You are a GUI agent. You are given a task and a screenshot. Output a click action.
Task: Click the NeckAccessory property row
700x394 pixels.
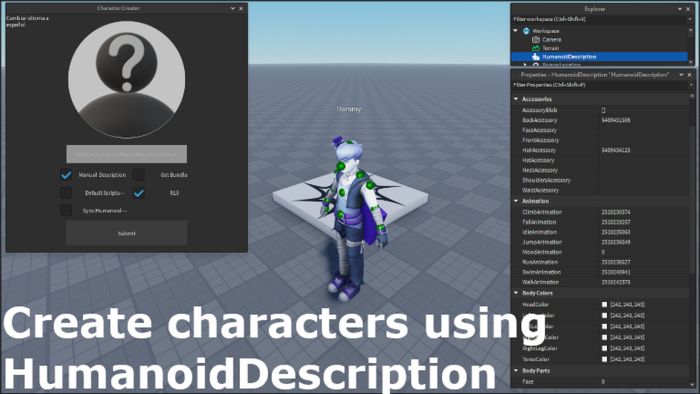point(600,170)
